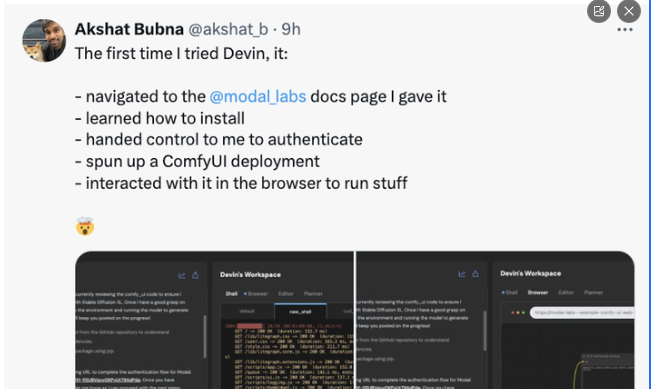Open Akshat Bubna's profile name link
The image size is (658, 389).
[x=129, y=29]
